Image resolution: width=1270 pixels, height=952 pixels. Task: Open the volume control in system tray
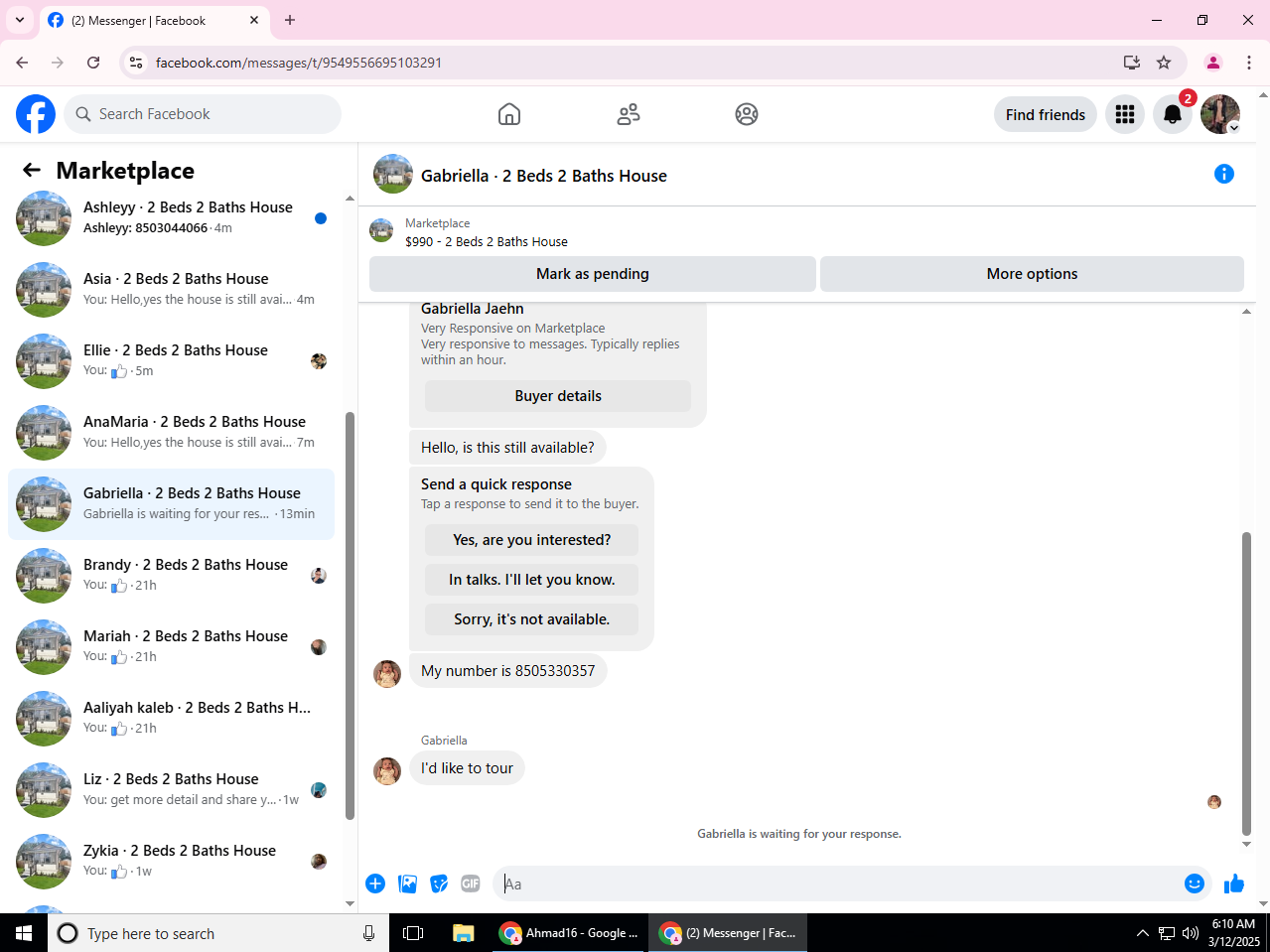pos(1191,933)
